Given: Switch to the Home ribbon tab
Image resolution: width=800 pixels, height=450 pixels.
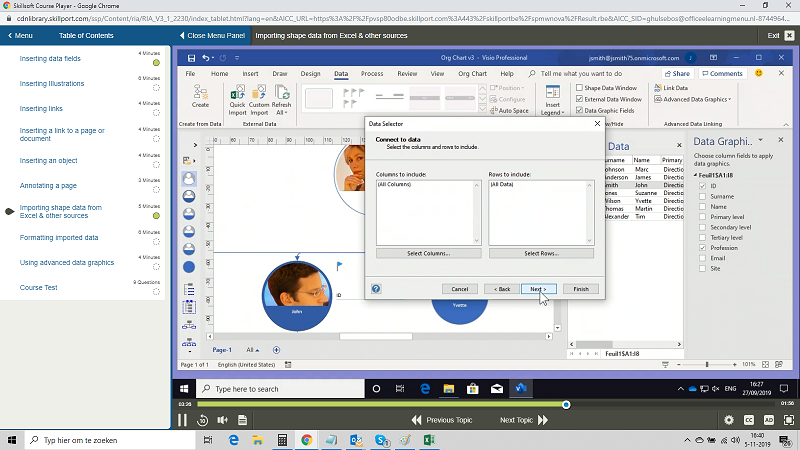Looking at the screenshot, I should tap(219, 73).
